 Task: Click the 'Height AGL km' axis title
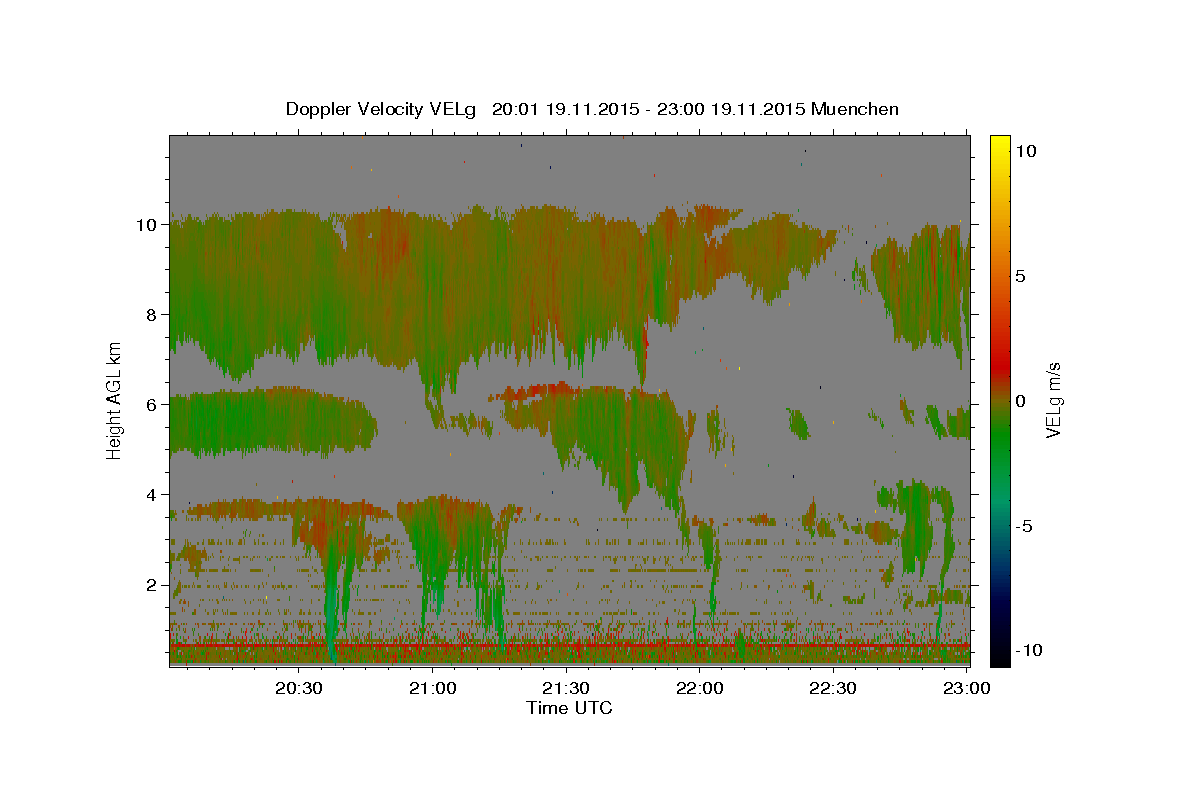point(115,400)
